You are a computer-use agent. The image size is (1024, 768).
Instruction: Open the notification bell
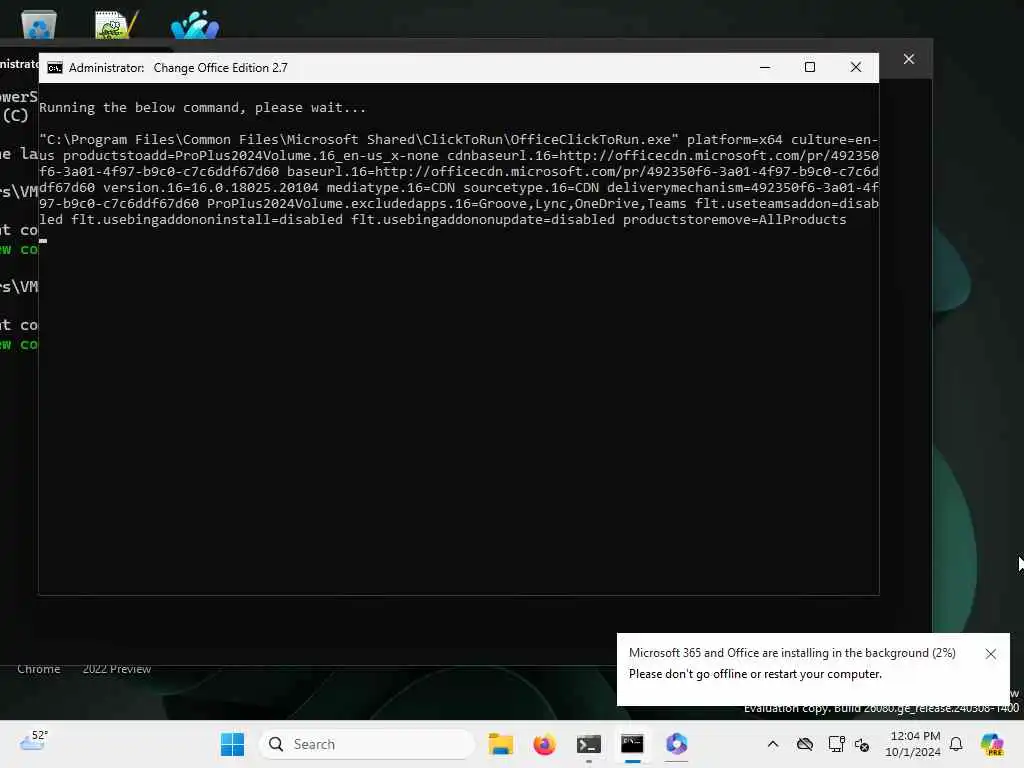tap(956, 744)
